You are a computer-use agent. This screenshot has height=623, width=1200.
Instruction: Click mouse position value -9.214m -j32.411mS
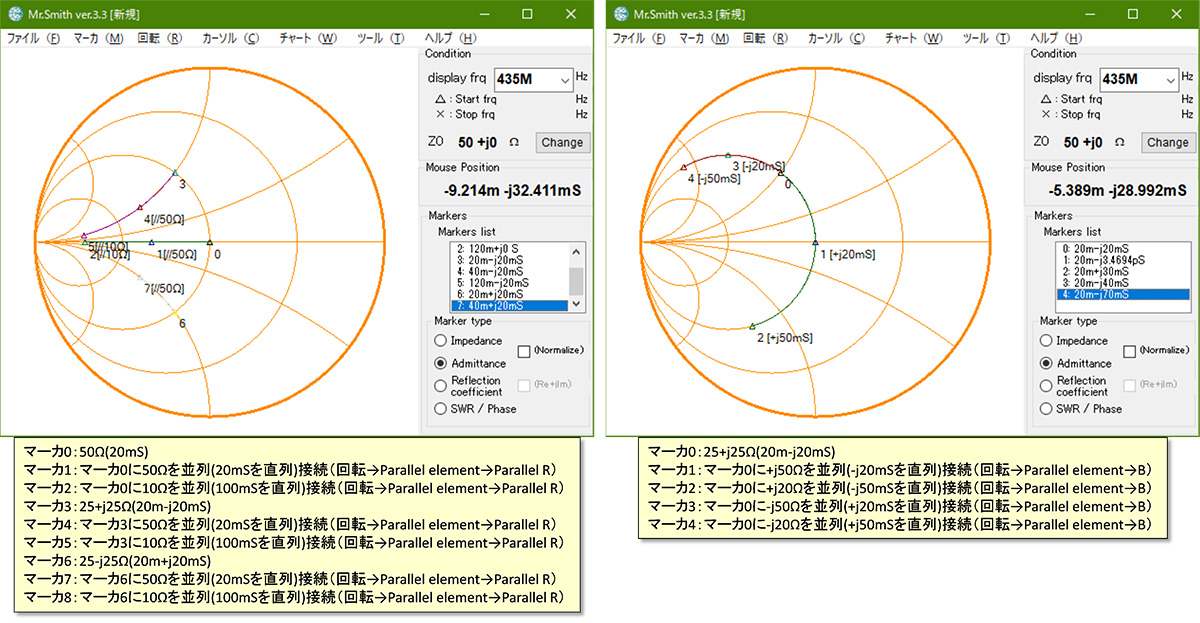[512, 189]
